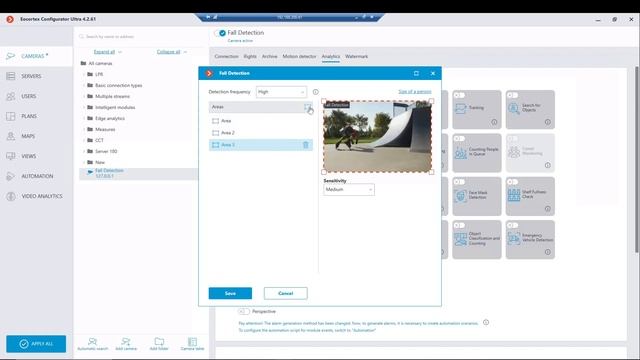Screen dimensions: 640x360
Task: Click the add new area icon
Action: click(x=307, y=107)
